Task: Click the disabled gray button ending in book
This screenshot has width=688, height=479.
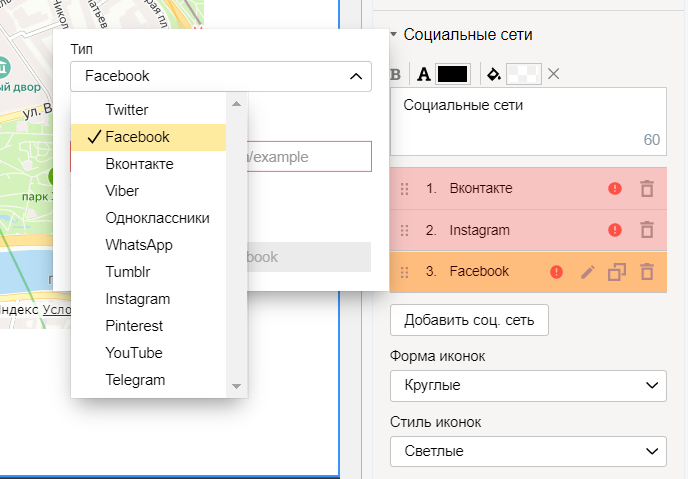Action: click(x=309, y=257)
